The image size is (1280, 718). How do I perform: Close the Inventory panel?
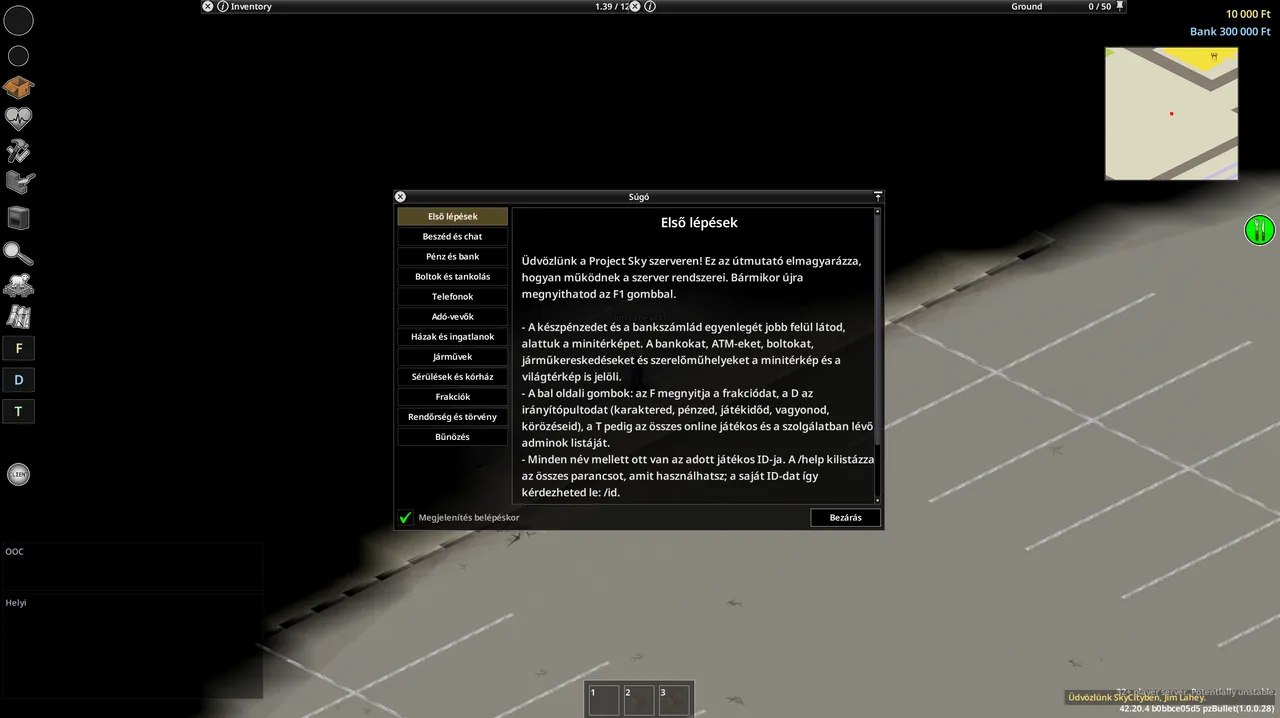pyautogui.click(x=208, y=6)
